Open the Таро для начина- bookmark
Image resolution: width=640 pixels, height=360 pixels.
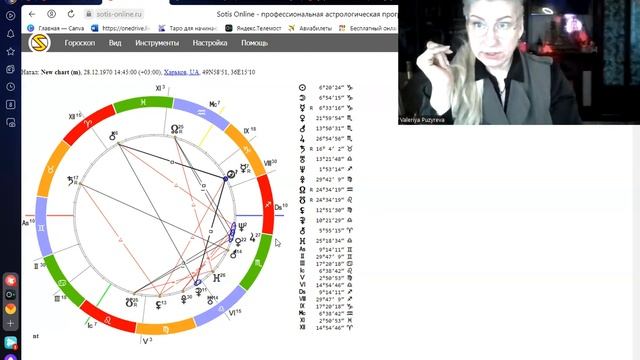point(187,28)
